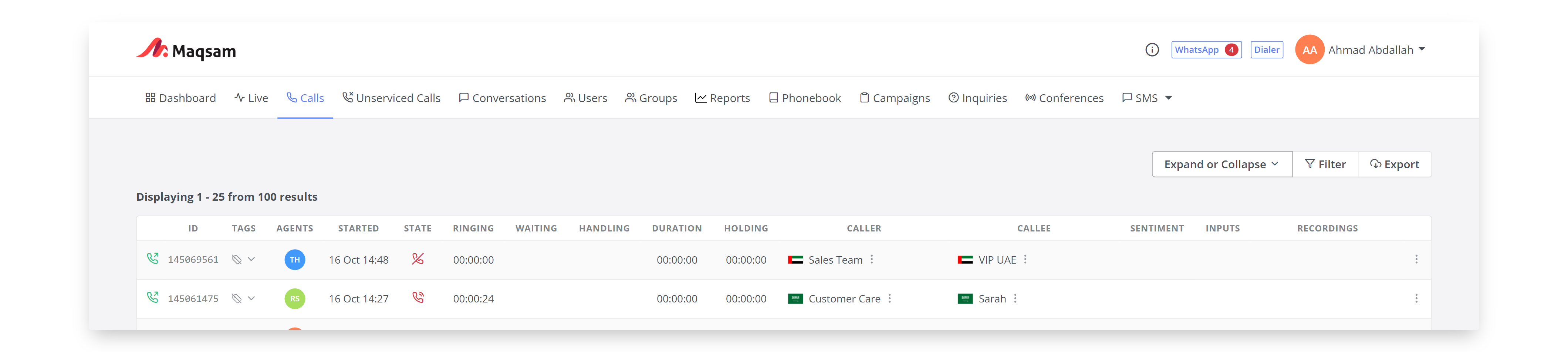Click the Export button
Screen dimensions: 1568x352
(x=1394, y=165)
